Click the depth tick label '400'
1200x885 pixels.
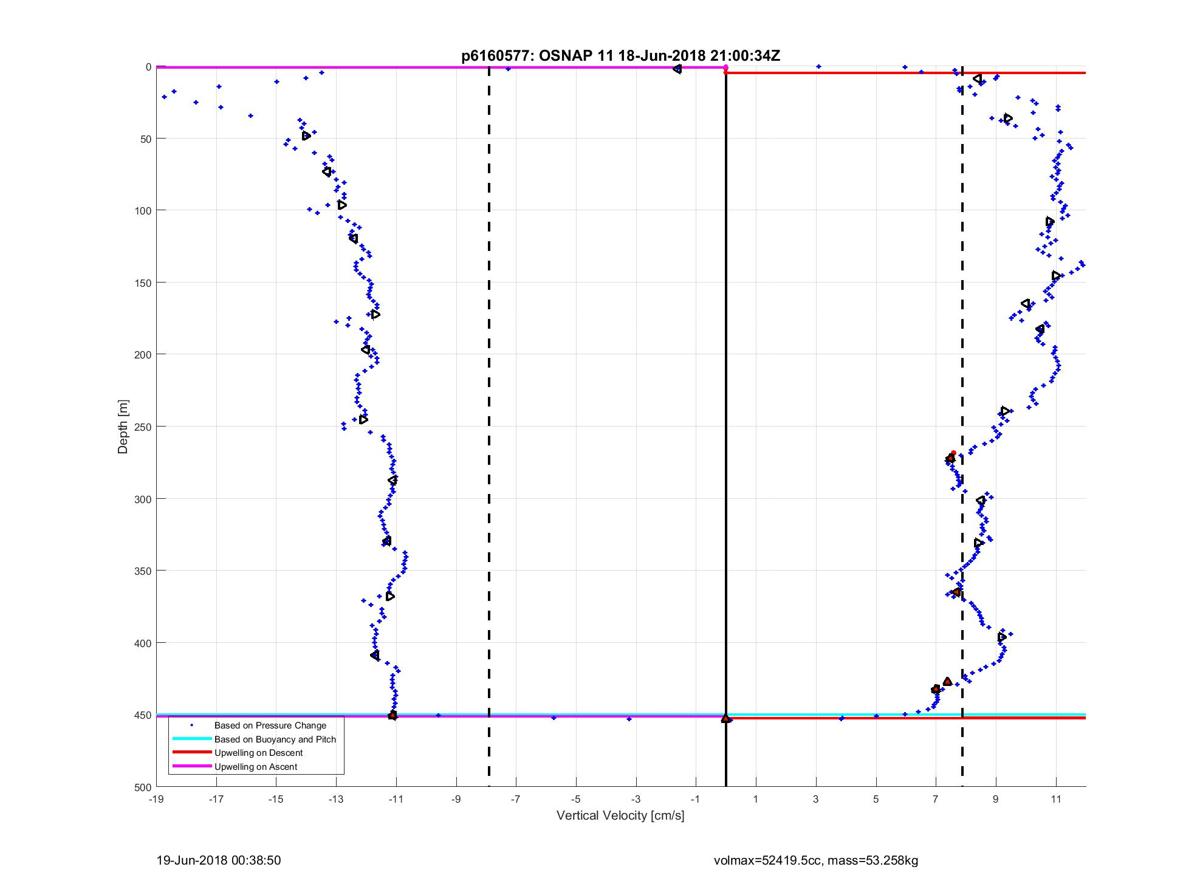142,643
